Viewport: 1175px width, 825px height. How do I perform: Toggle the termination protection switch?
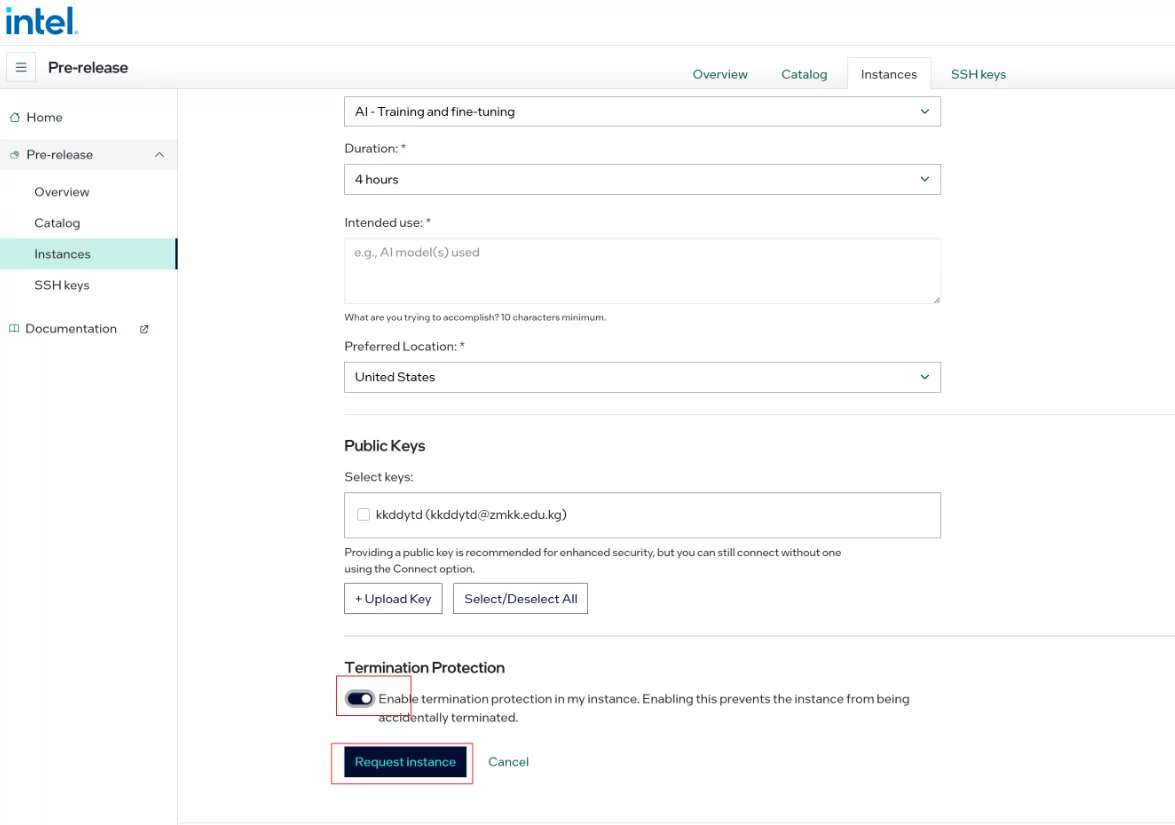coord(360,699)
